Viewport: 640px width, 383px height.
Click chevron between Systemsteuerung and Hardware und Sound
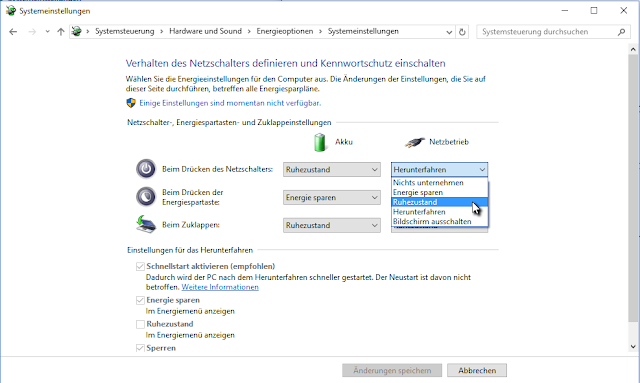coord(162,31)
